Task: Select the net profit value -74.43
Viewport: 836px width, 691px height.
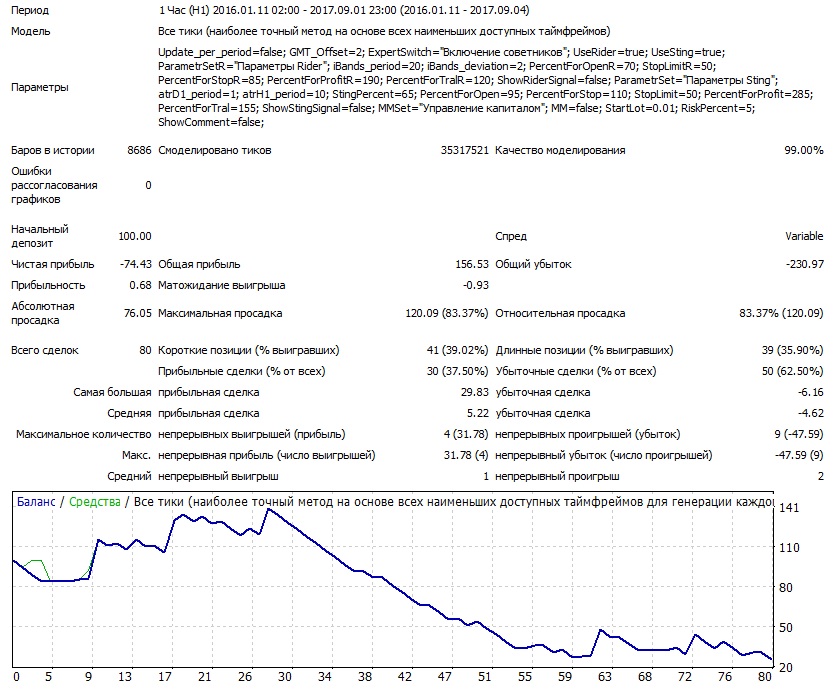Action: pyautogui.click(x=135, y=264)
